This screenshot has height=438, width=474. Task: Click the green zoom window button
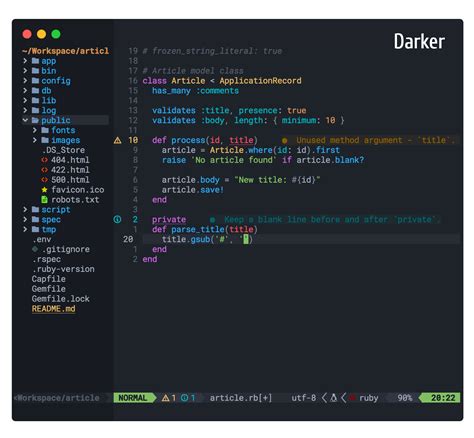pyautogui.click(x=56, y=34)
